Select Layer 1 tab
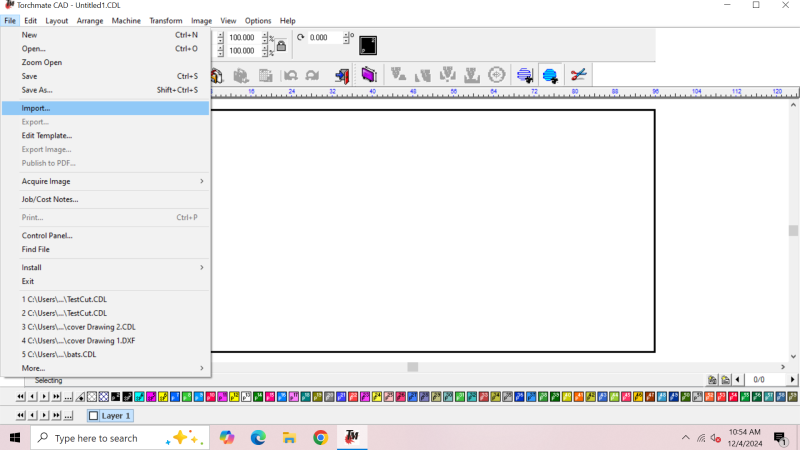The height and width of the screenshot is (450, 800). 111,416
